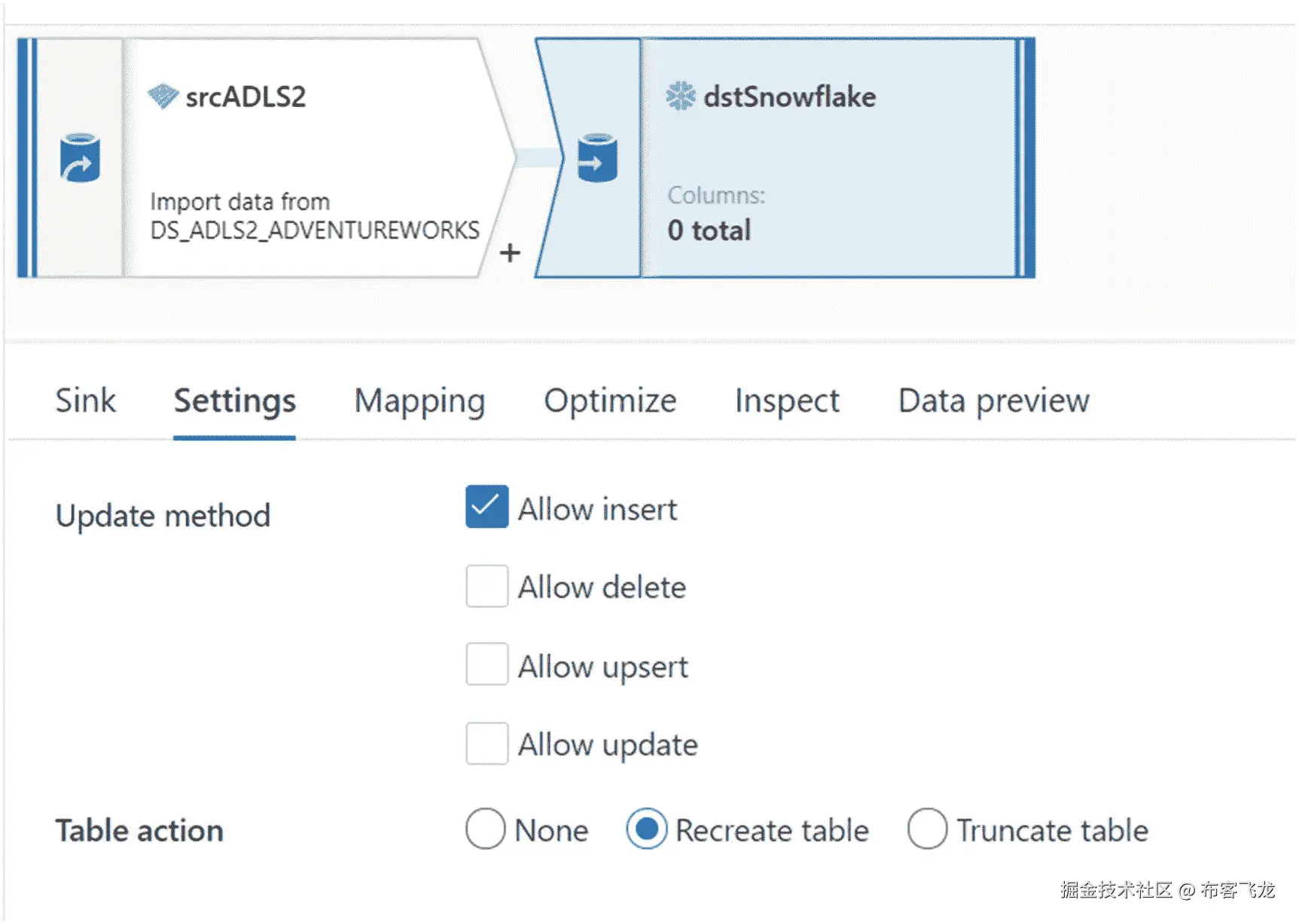Go to the Optimize tab
Screen dimensions: 1299x924
coord(610,401)
